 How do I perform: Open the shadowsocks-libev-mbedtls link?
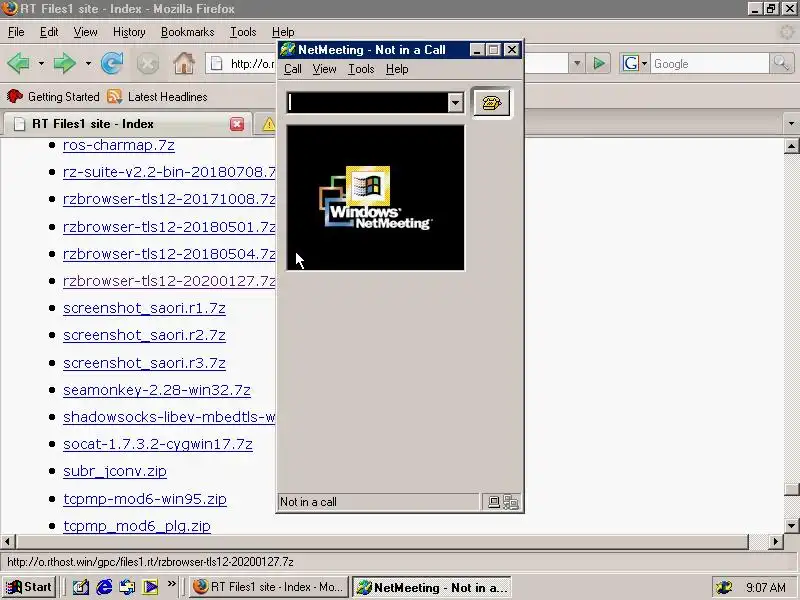(169, 417)
